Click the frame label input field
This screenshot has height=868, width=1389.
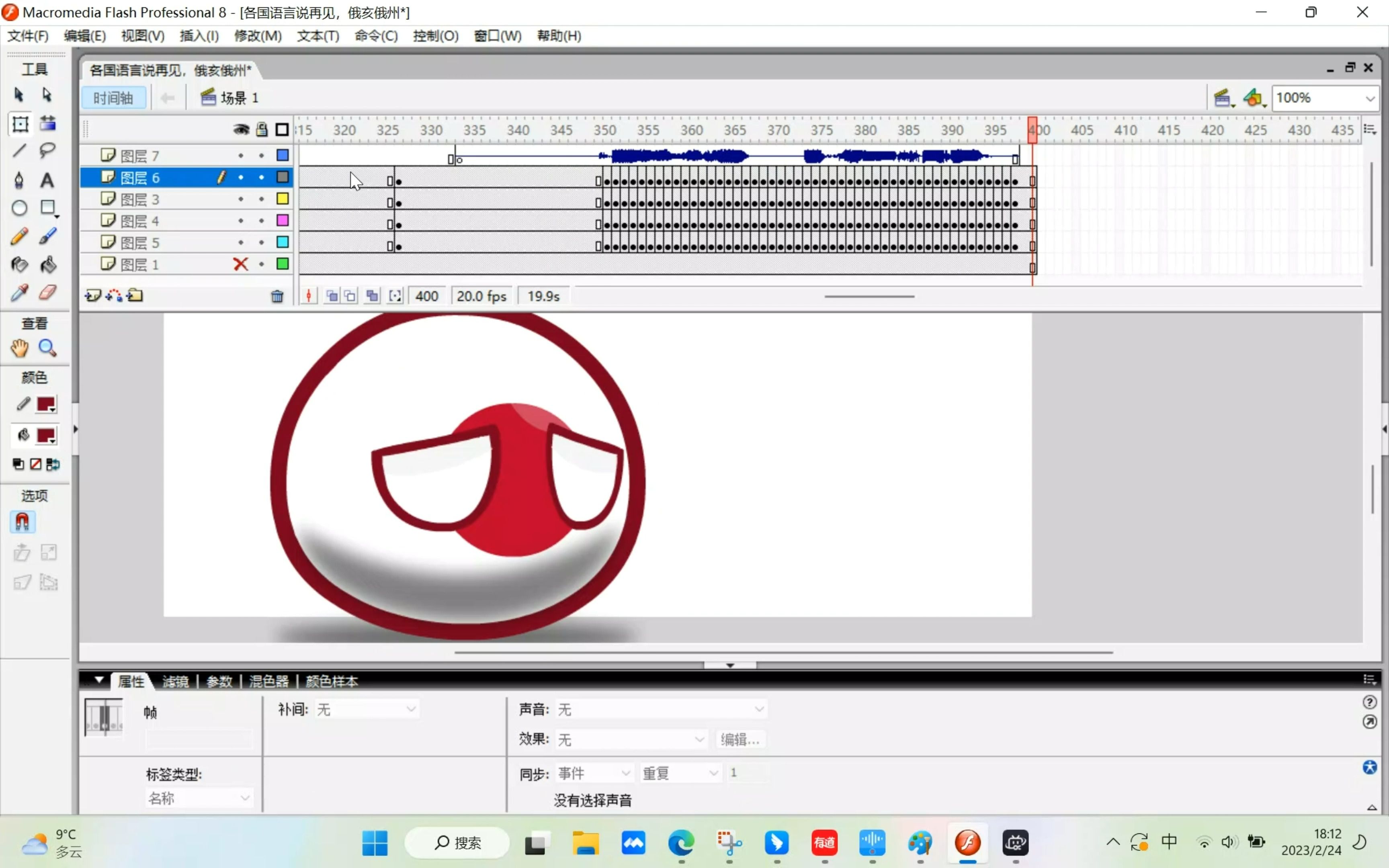(x=199, y=739)
